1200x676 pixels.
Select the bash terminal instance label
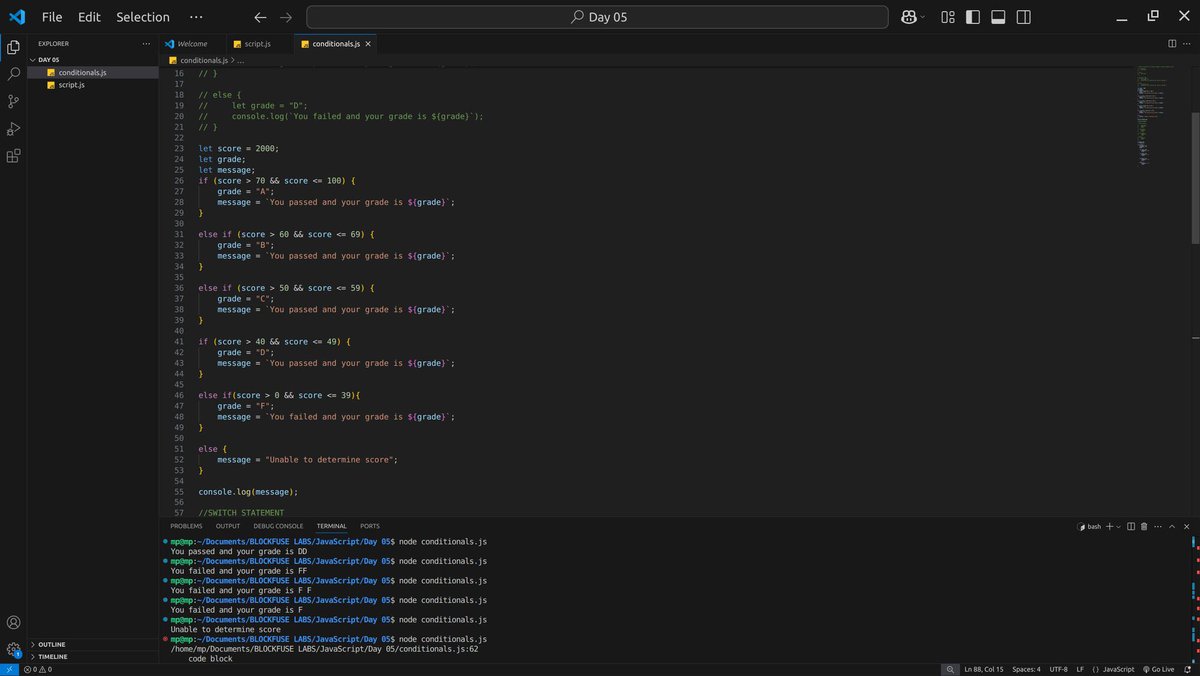(1089, 526)
